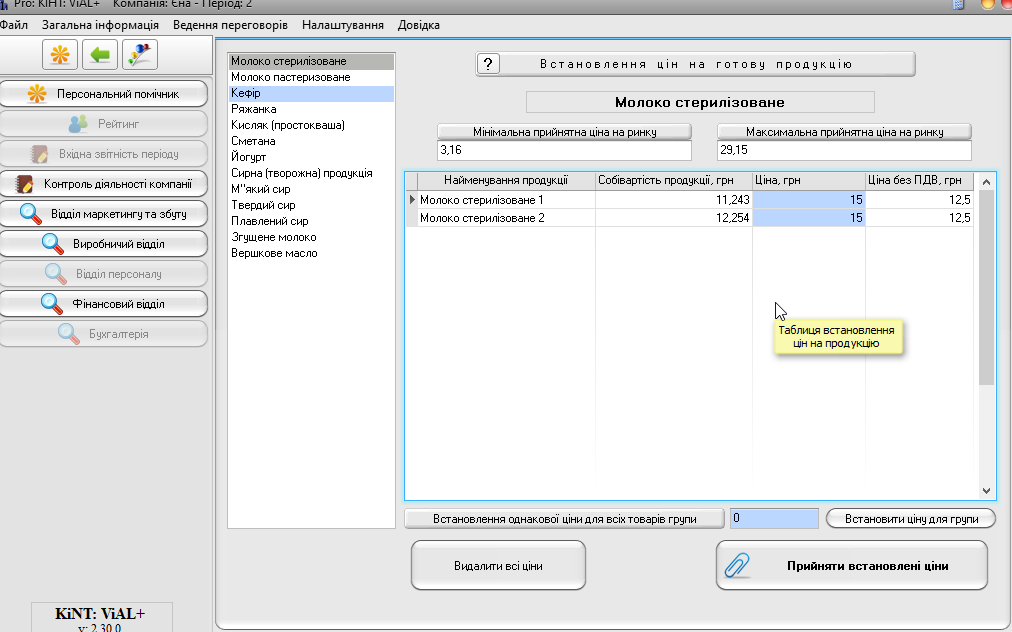
Task: Select Твердий сир in list
Action: pos(311,205)
